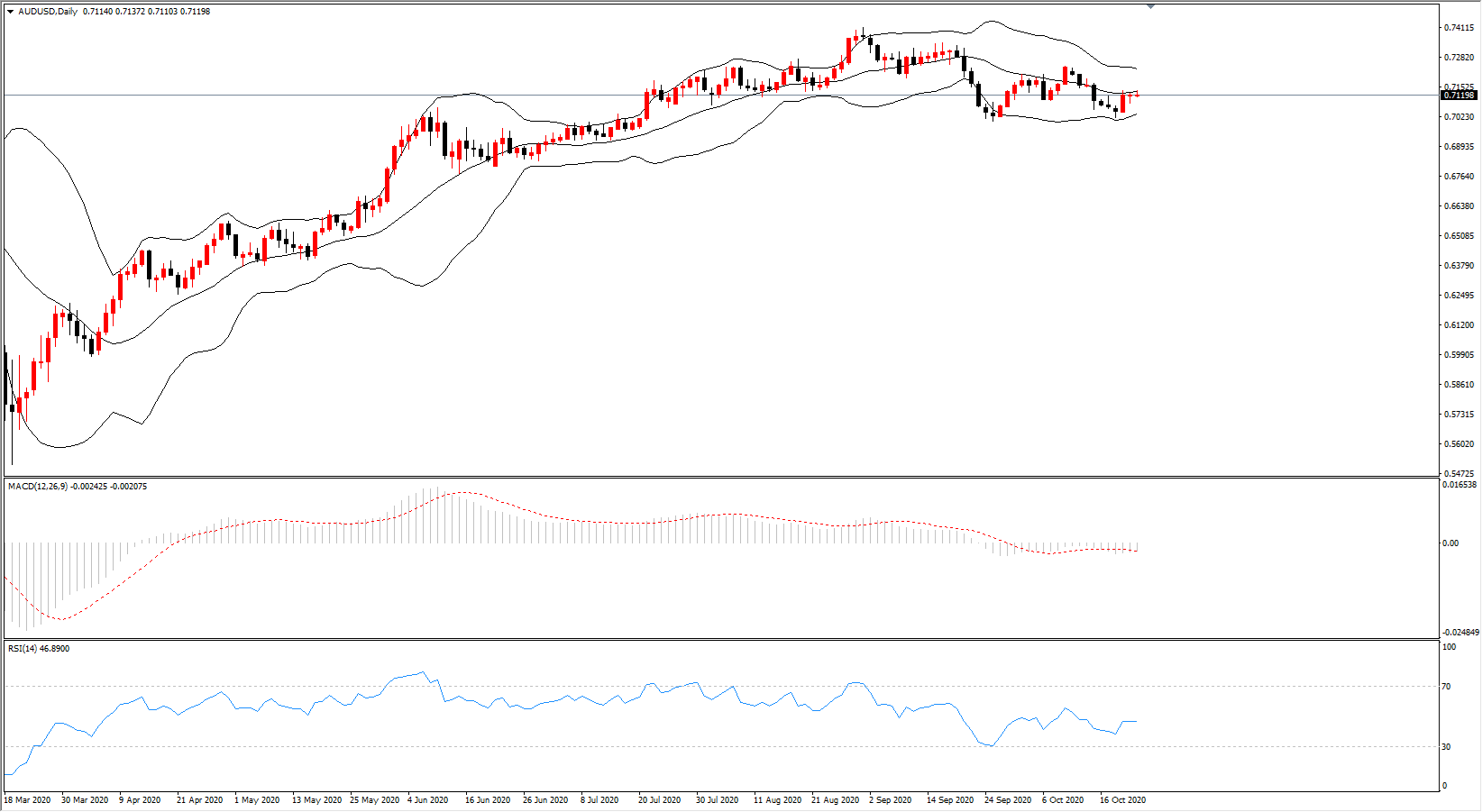Click the small arrow before AUDUSD,Daily title
Screen dimensions: 1482x812
tap(10, 12)
